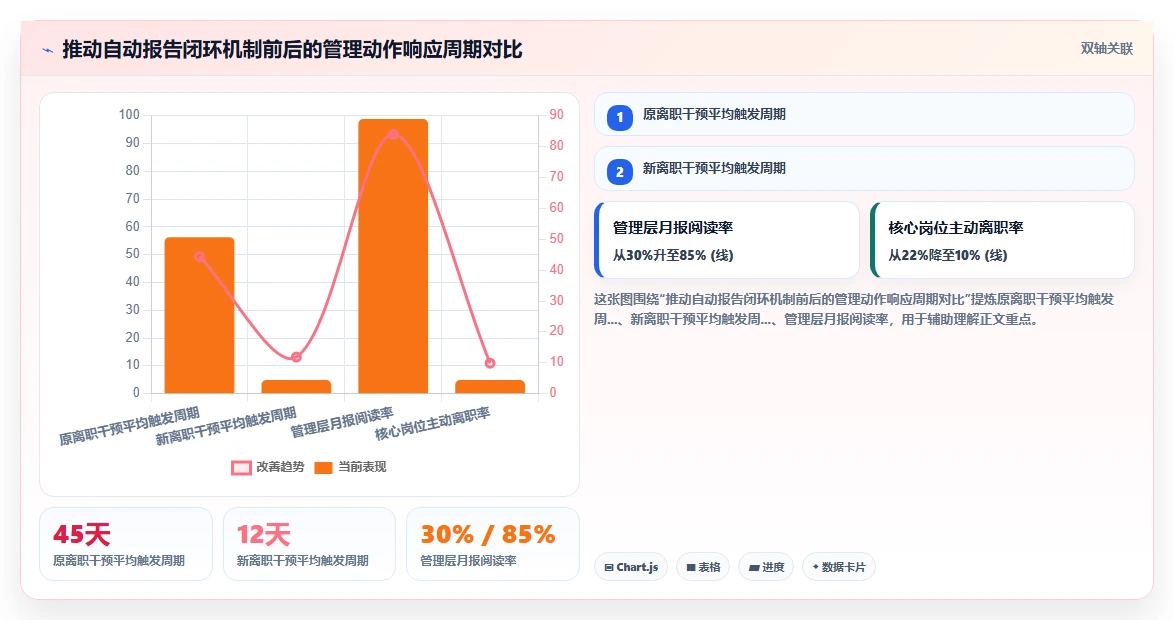Click the line point above 核心岗位主动离职率 bar
The width and height of the screenshot is (1174, 620).
tap(490, 363)
